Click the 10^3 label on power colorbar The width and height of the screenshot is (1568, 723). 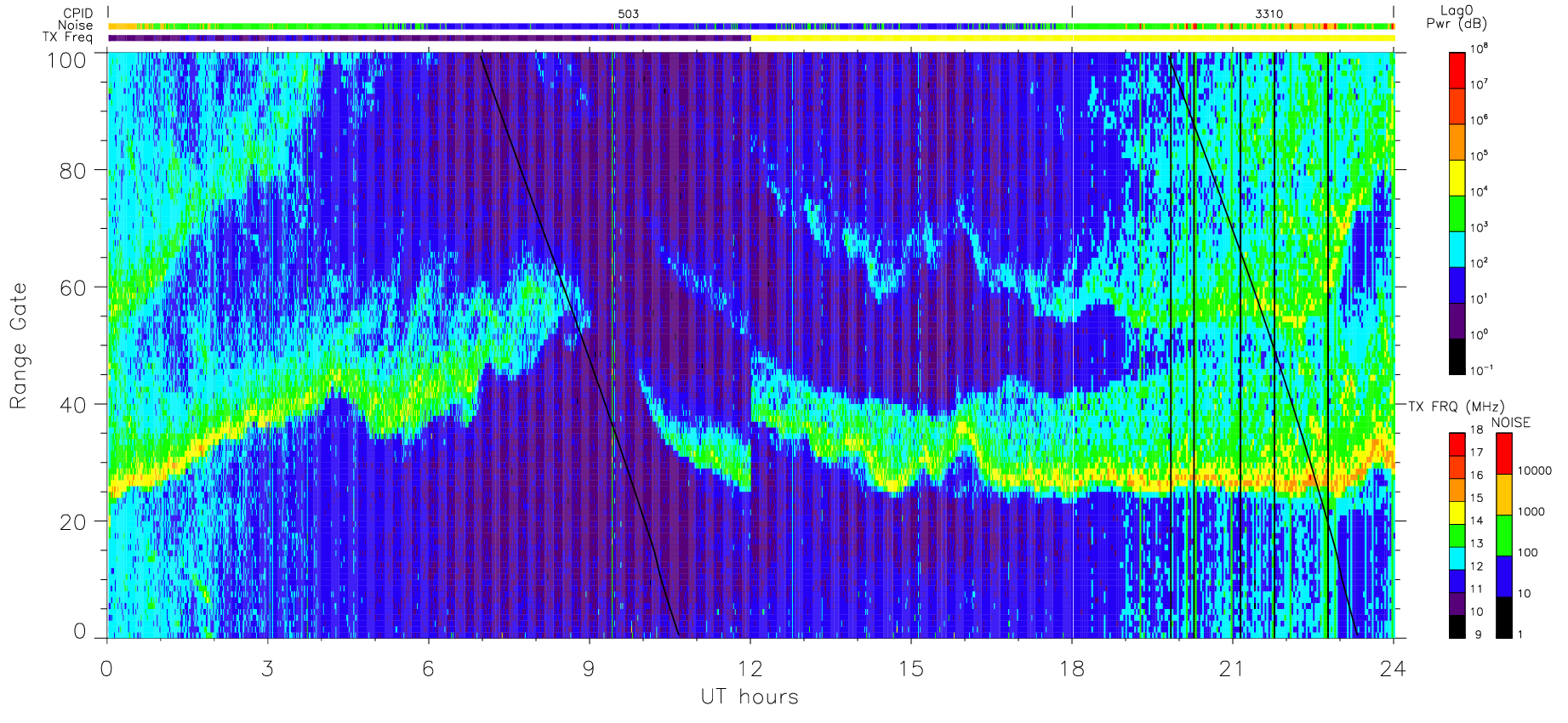pyautogui.click(x=1480, y=227)
